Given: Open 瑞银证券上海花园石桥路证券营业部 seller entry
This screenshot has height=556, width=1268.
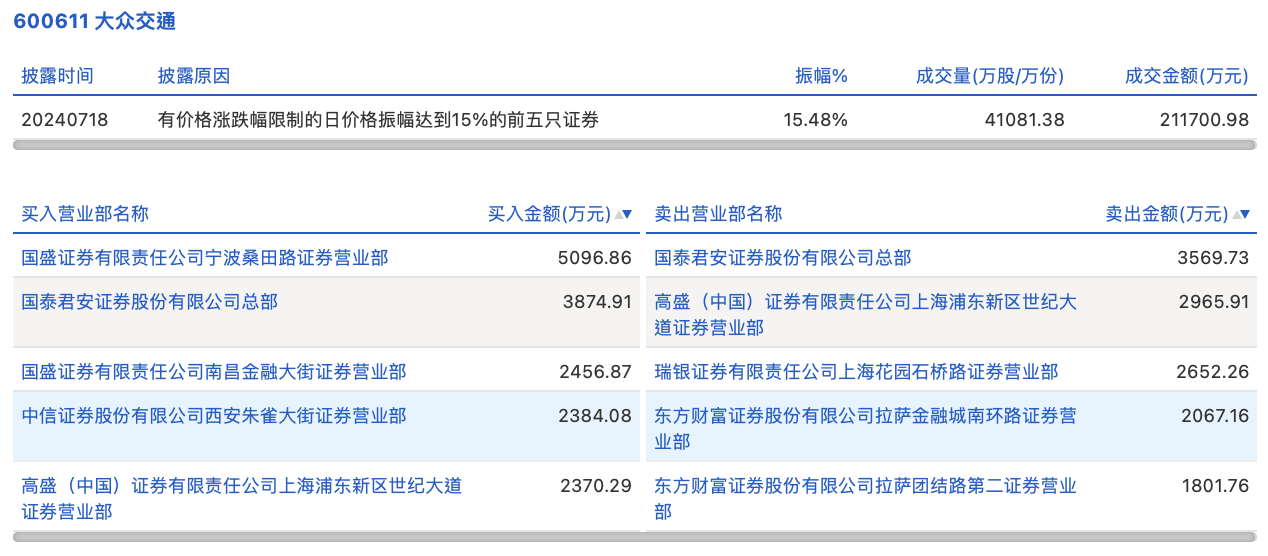Looking at the screenshot, I should [856, 372].
